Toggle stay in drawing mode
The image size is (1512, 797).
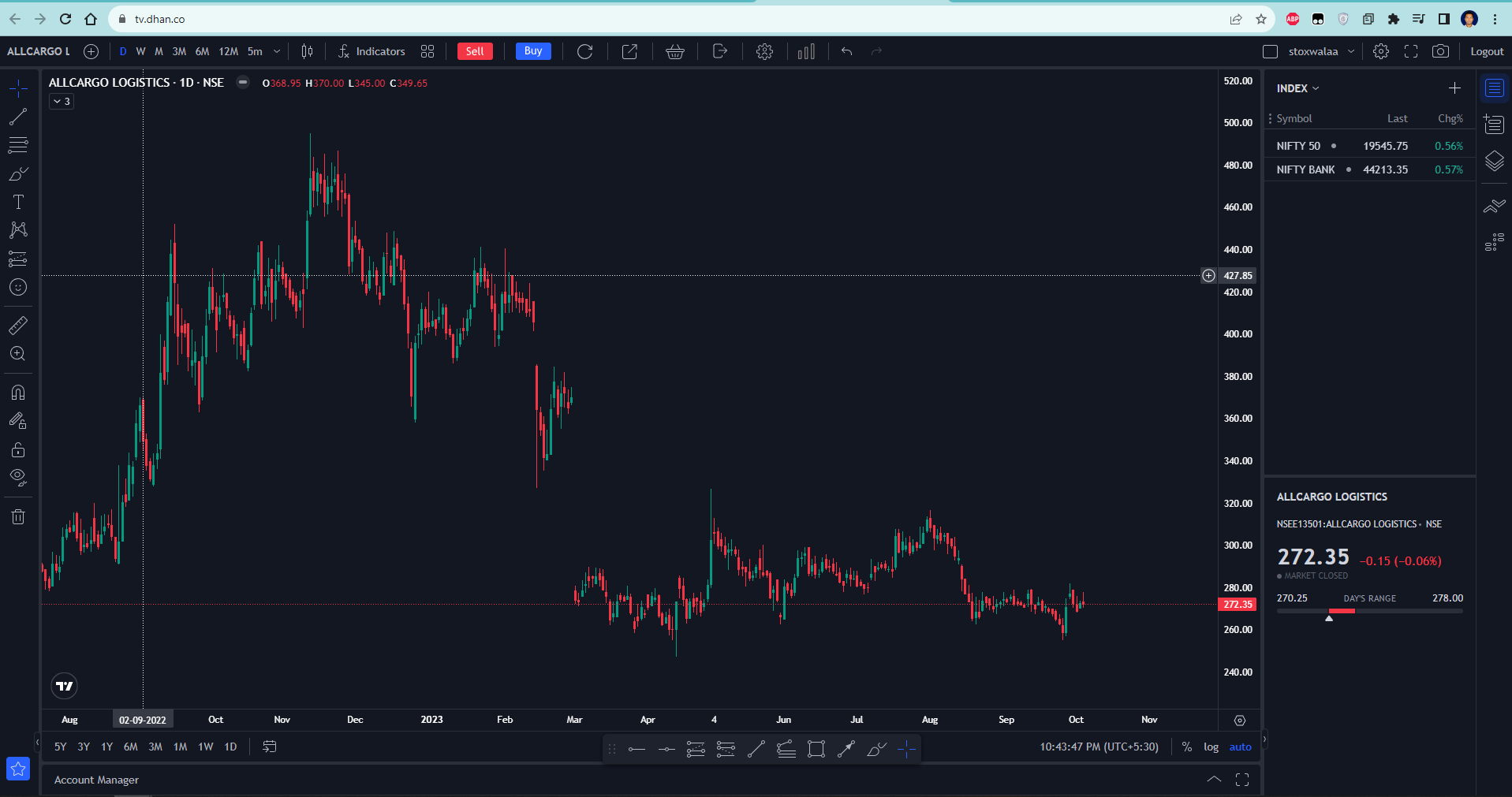(x=18, y=421)
